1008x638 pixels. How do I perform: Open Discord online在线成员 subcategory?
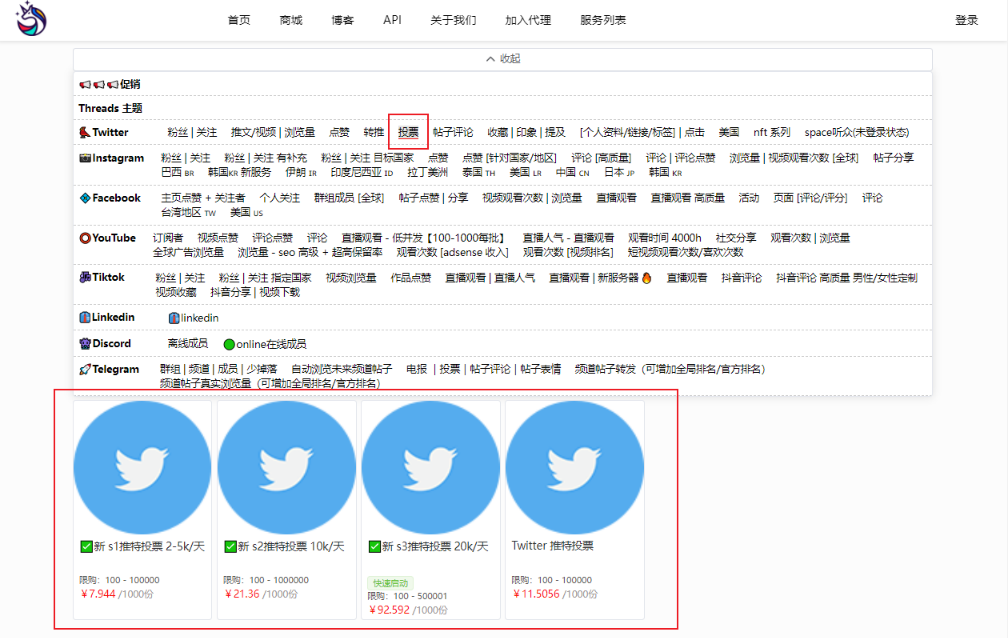click(x=265, y=344)
